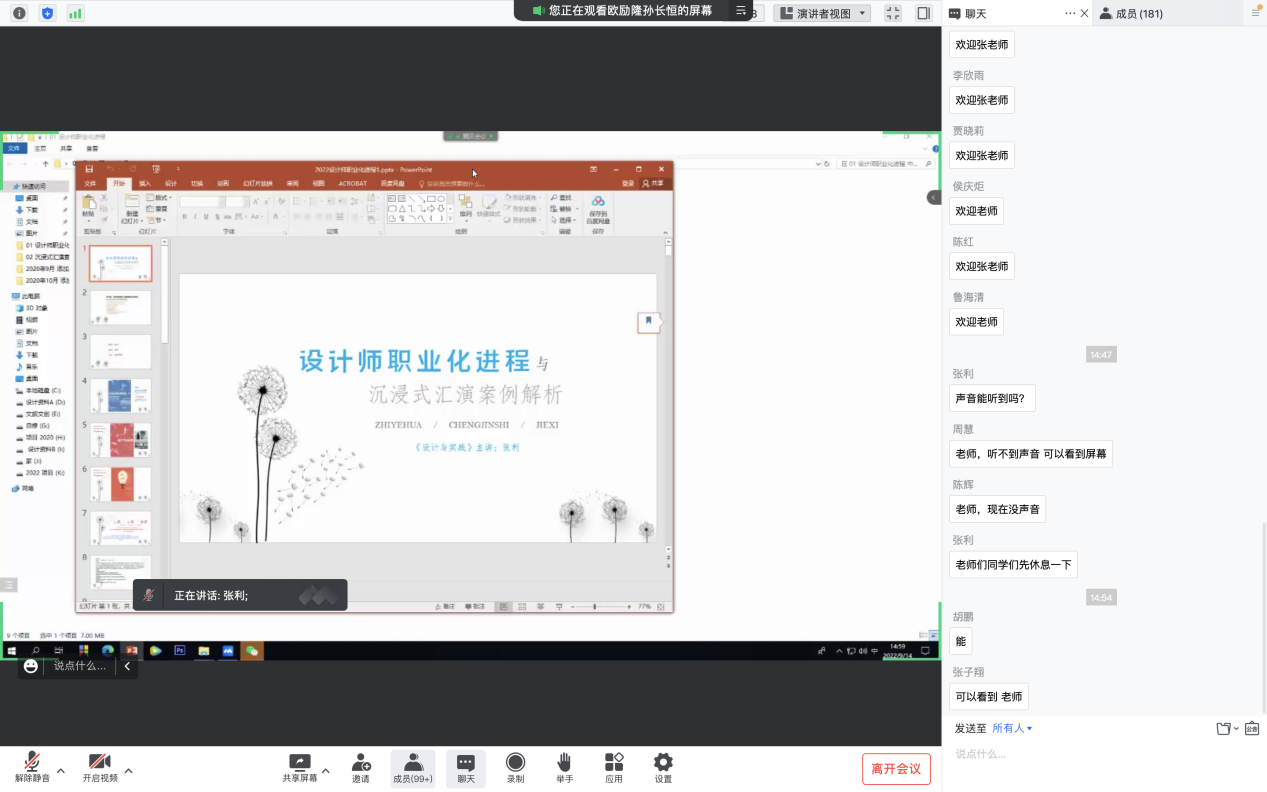The height and width of the screenshot is (792, 1267).
Task: Click the Leave Meeting (离开会议) button
Action: tap(896, 768)
